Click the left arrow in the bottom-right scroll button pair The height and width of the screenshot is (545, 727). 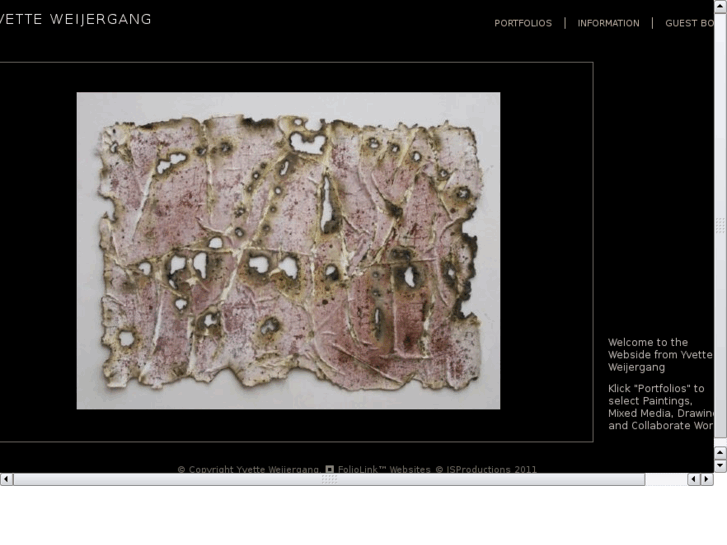(x=694, y=479)
